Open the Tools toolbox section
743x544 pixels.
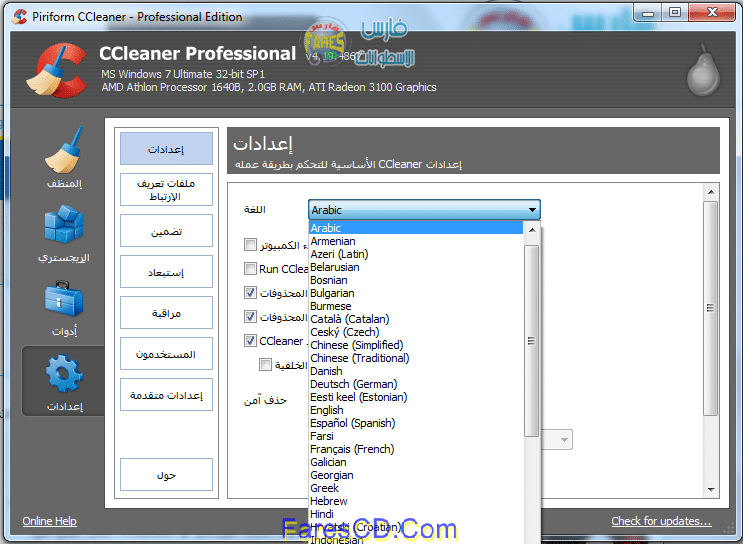click(64, 307)
